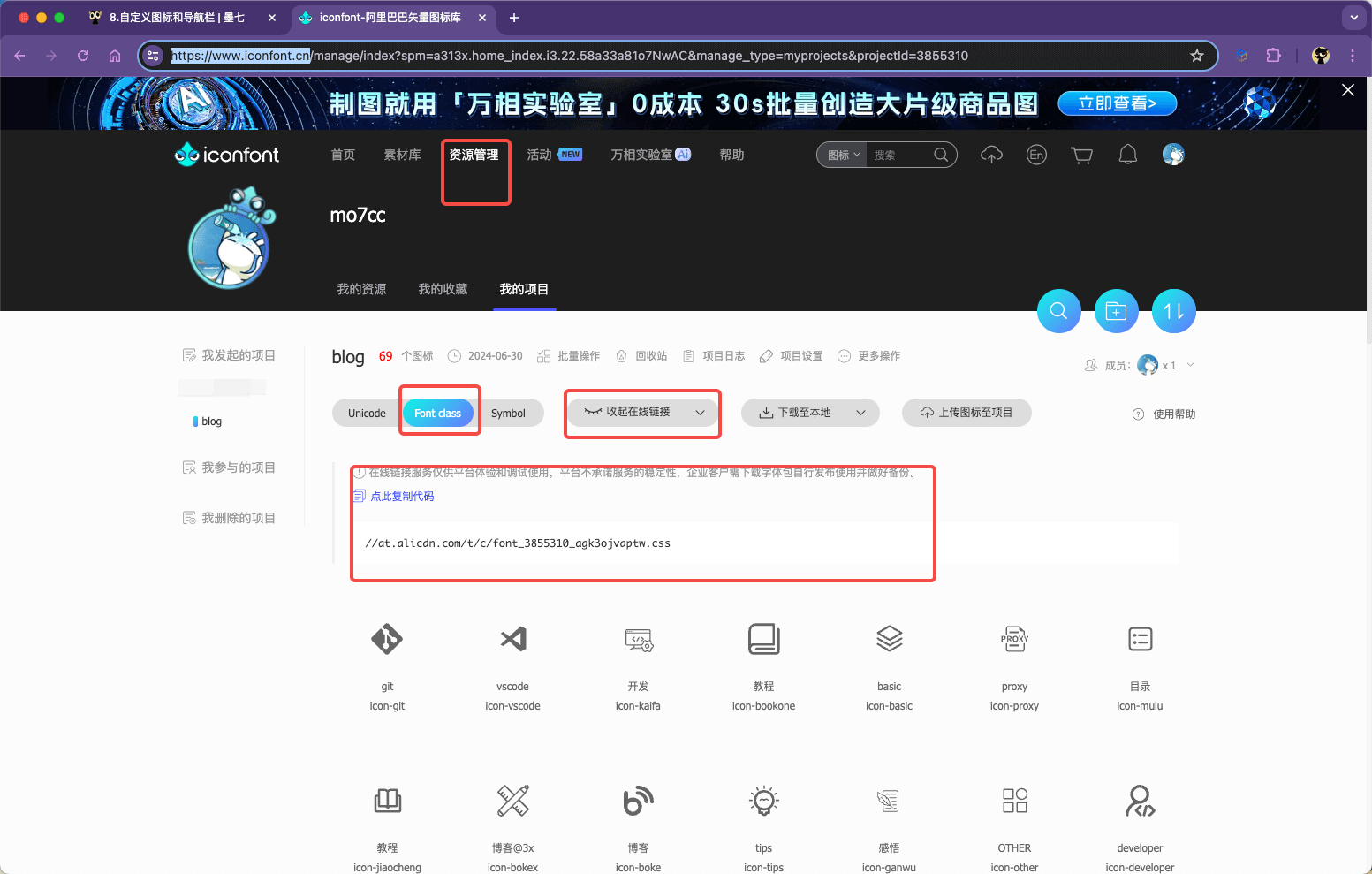Click the tips lightbulb icon
1372x874 pixels.
click(x=763, y=801)
